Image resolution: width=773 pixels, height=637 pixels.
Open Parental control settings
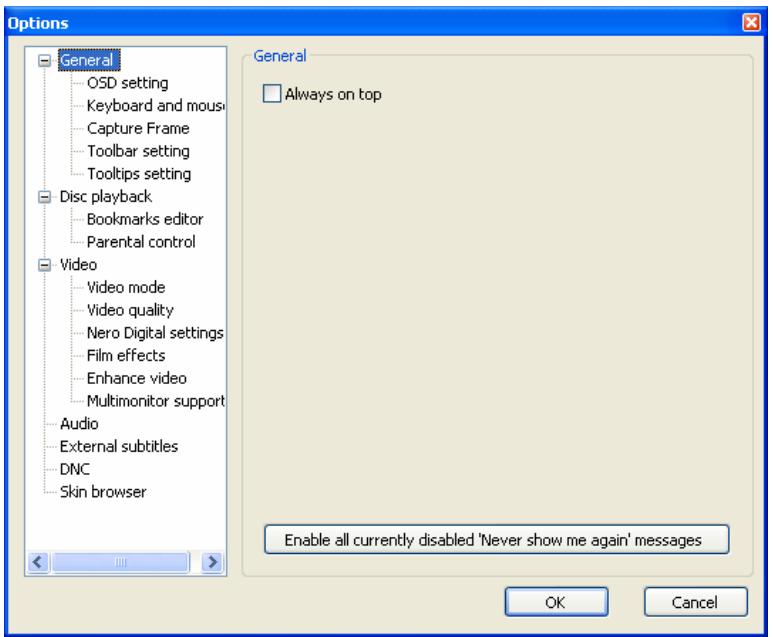(141, 242)
